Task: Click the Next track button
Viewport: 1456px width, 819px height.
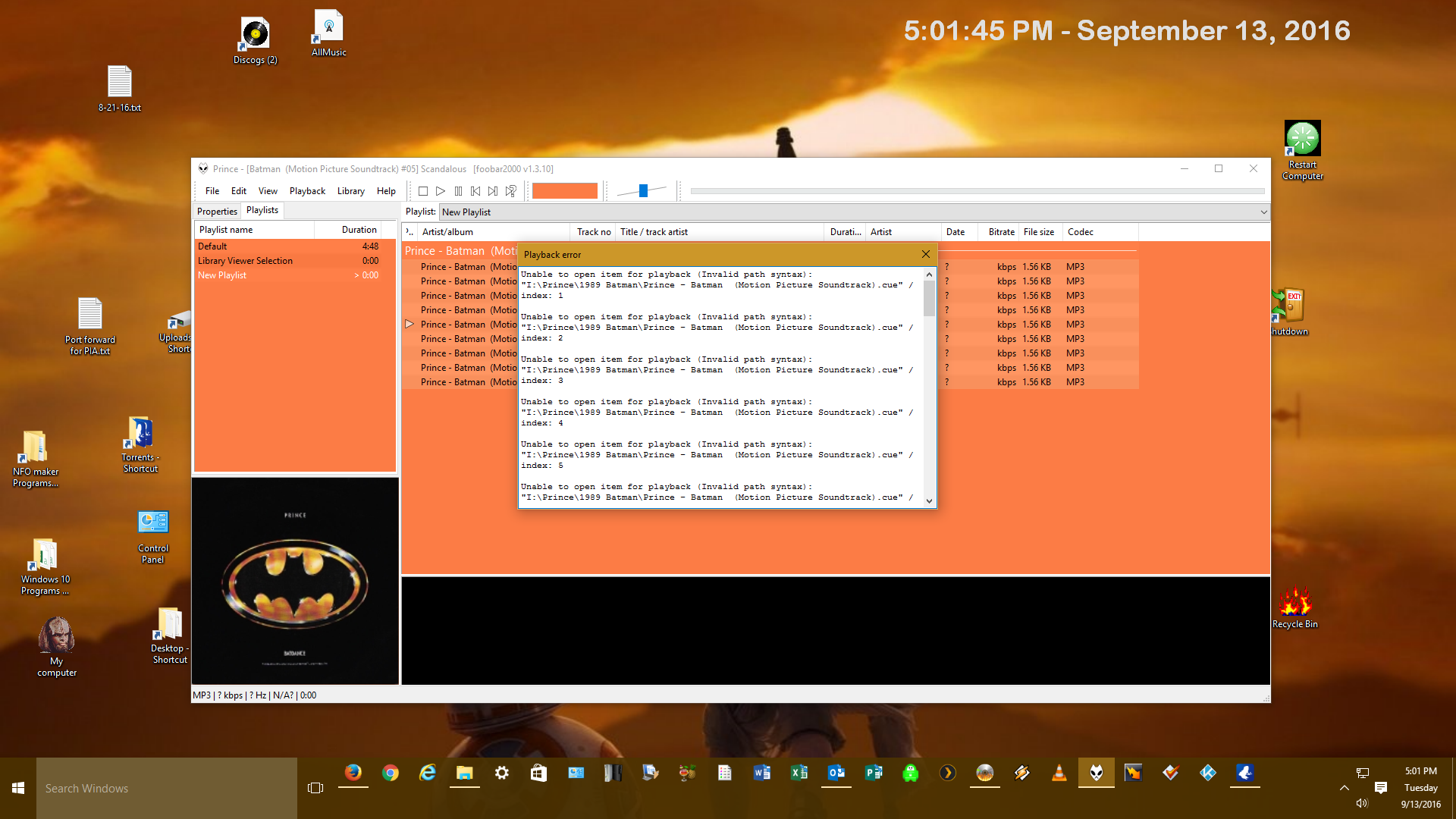Action: [493, 191]
